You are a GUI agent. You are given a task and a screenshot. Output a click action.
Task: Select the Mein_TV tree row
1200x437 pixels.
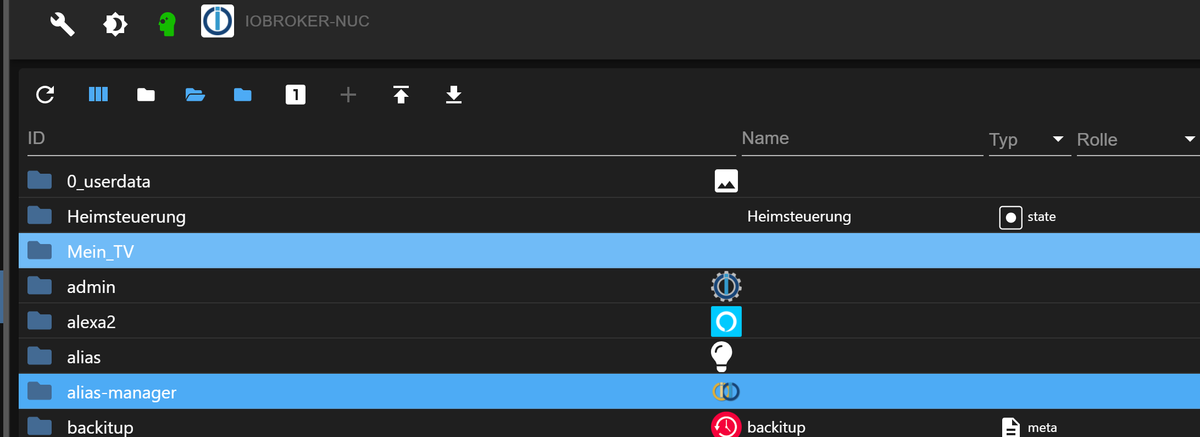(x=100, y=252)
